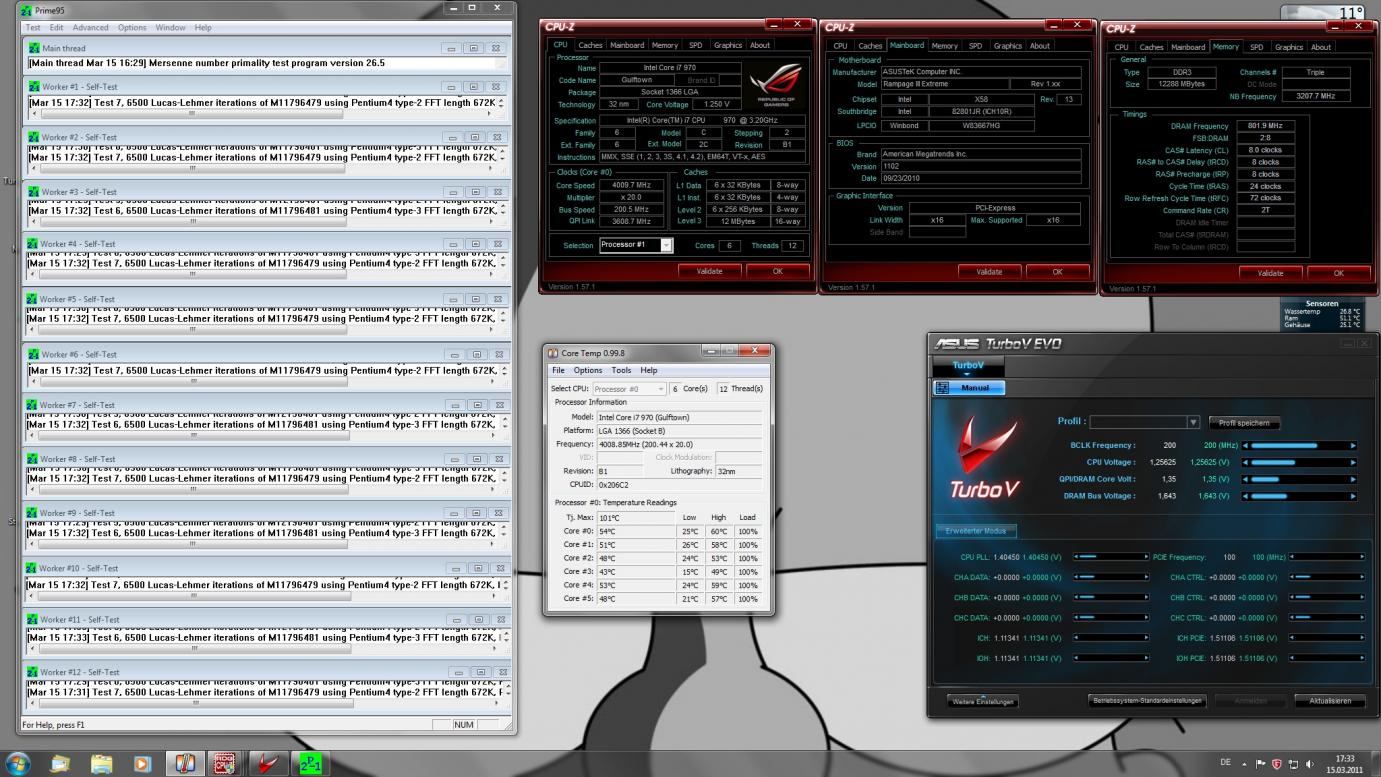Switch to TurboV EVO from the taskbar
Viewport: 1381px width, 777px height.
coord(268,764)
